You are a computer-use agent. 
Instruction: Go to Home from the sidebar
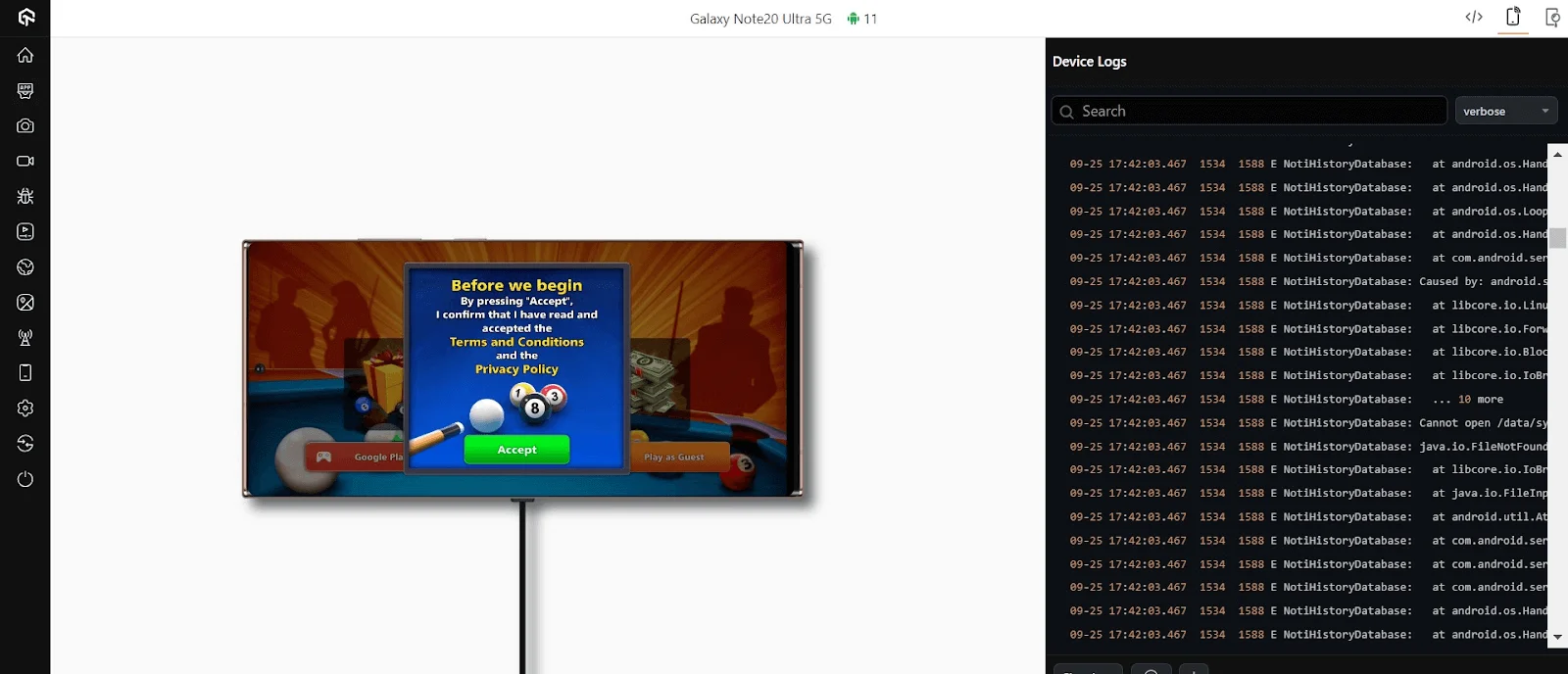[x=25, y=55]
